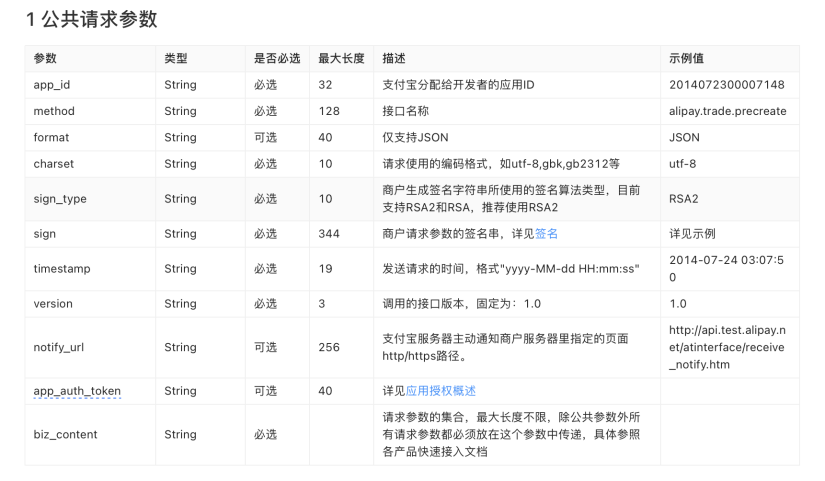Image resolution: width=825 pixels, height=481 pixels.
Task: Click max length 256 for notify_url
Action: [x=329, y=347]
